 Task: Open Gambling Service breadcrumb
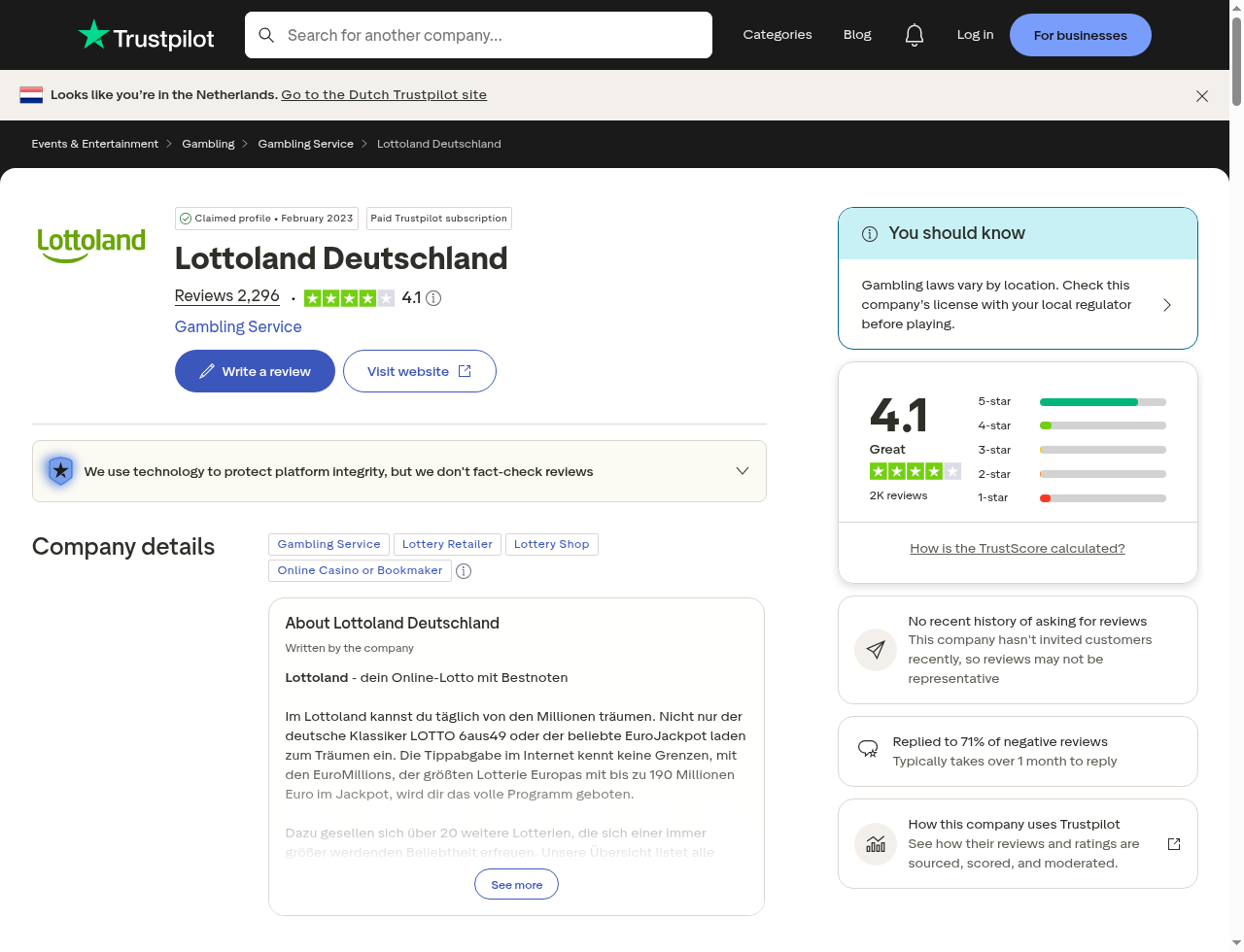(x=305, y=144)
